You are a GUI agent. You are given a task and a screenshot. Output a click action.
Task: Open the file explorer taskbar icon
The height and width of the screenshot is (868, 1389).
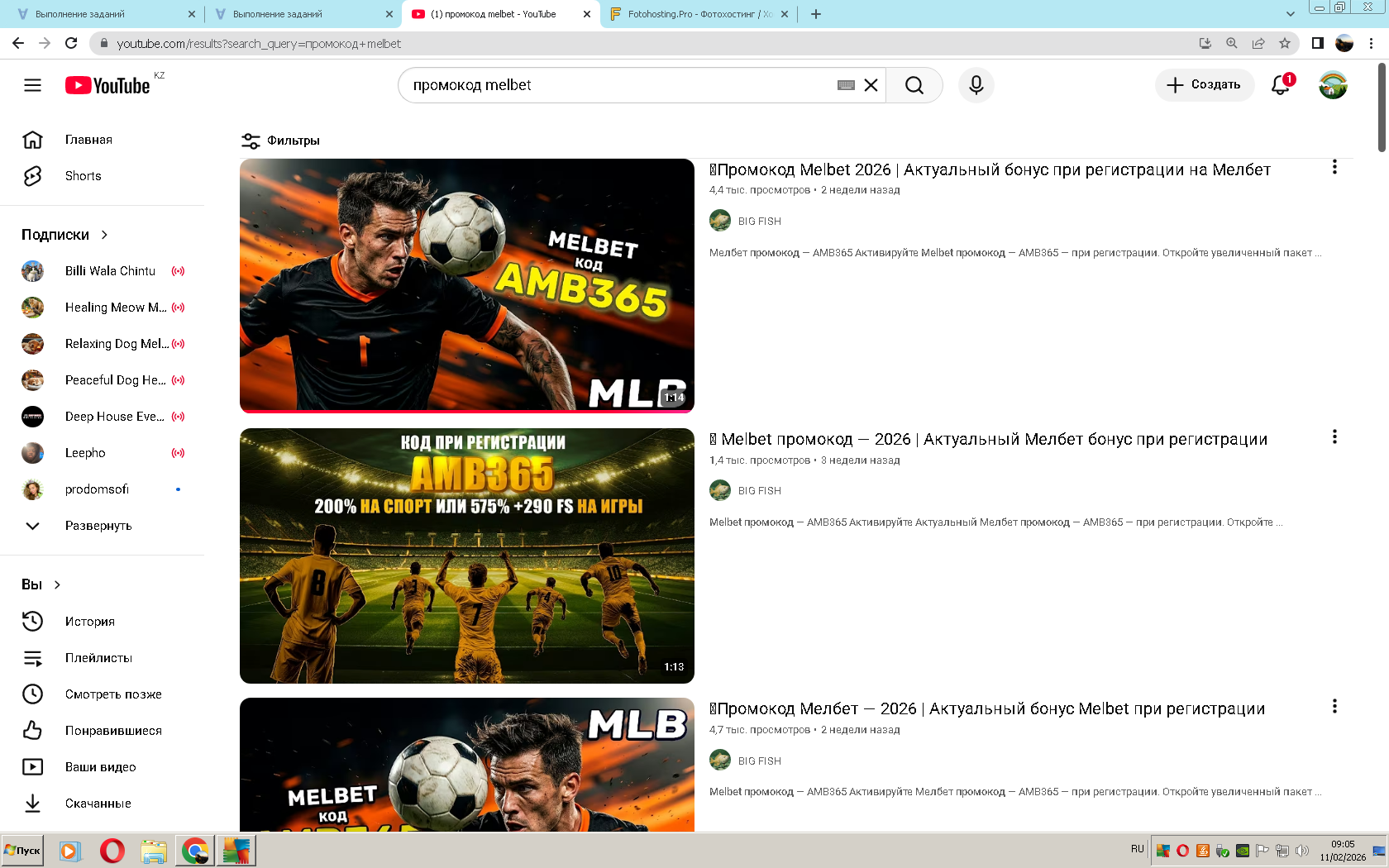(154, 851)
